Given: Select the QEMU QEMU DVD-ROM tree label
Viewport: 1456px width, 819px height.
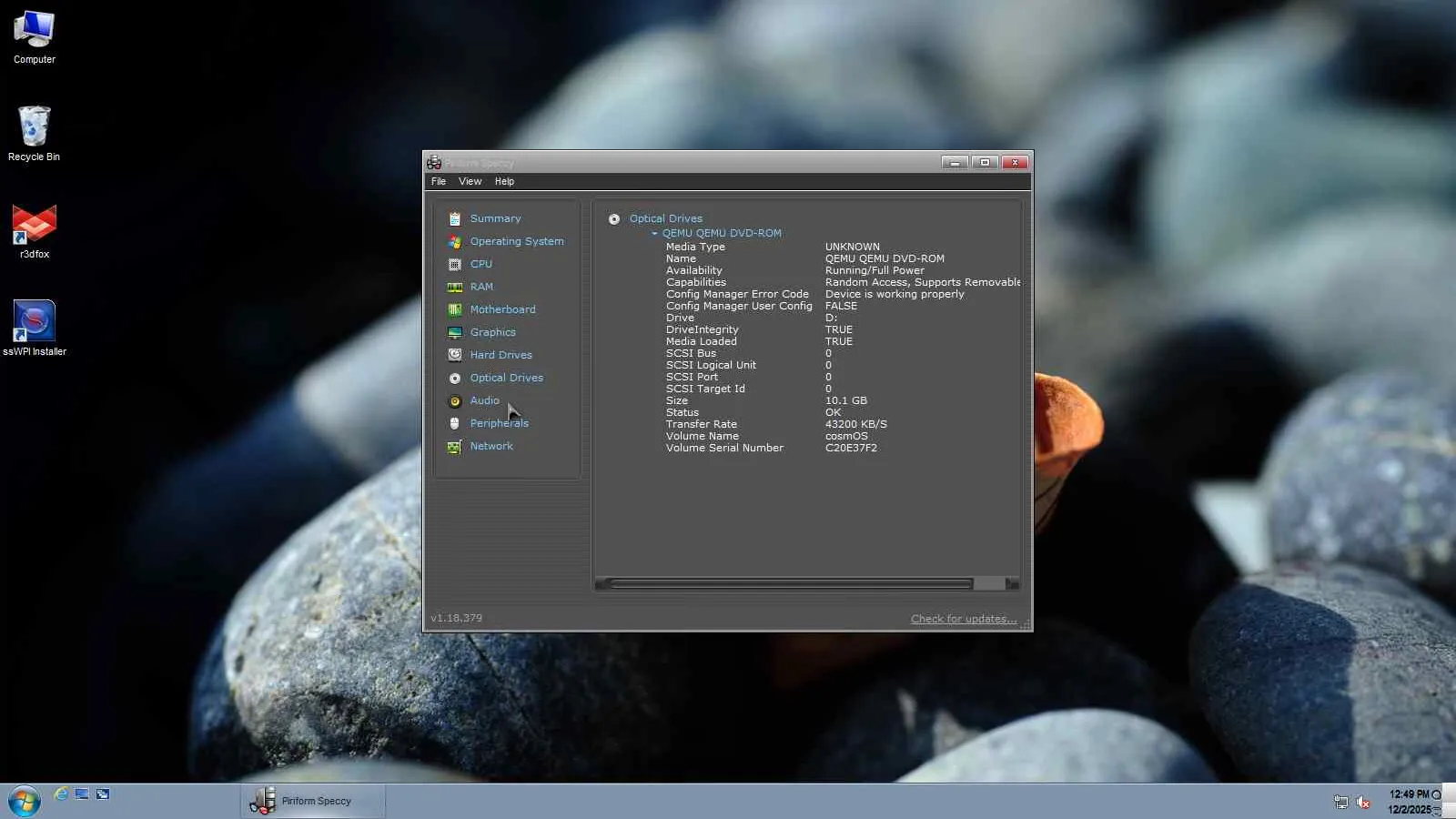Looking at the screenshot, I should [722, 233].
